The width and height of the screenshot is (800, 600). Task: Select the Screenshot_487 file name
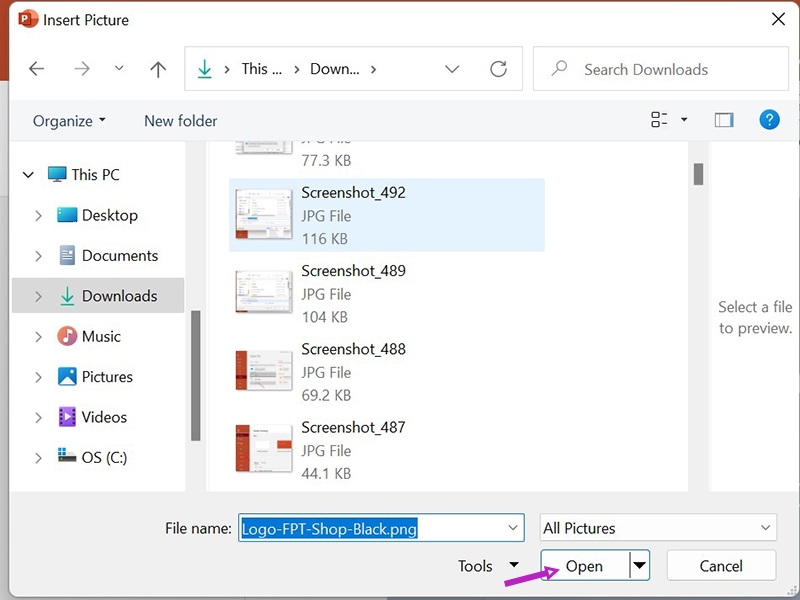(x=353, y=427)
